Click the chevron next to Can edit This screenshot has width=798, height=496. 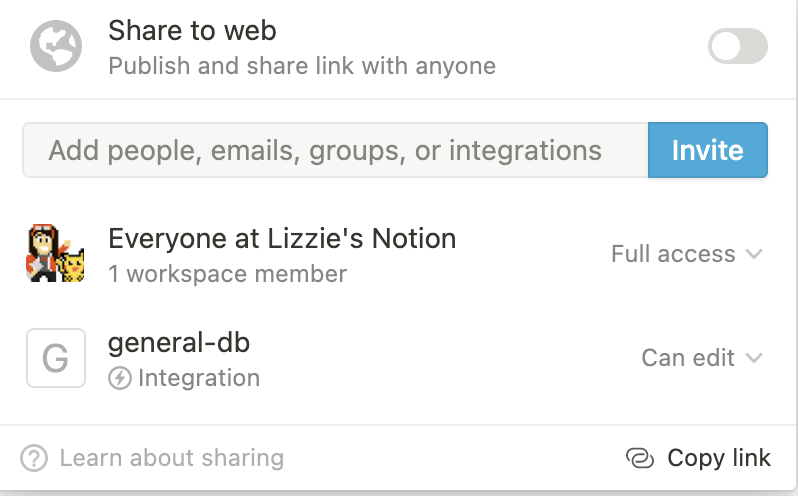[x=755, y=358]
